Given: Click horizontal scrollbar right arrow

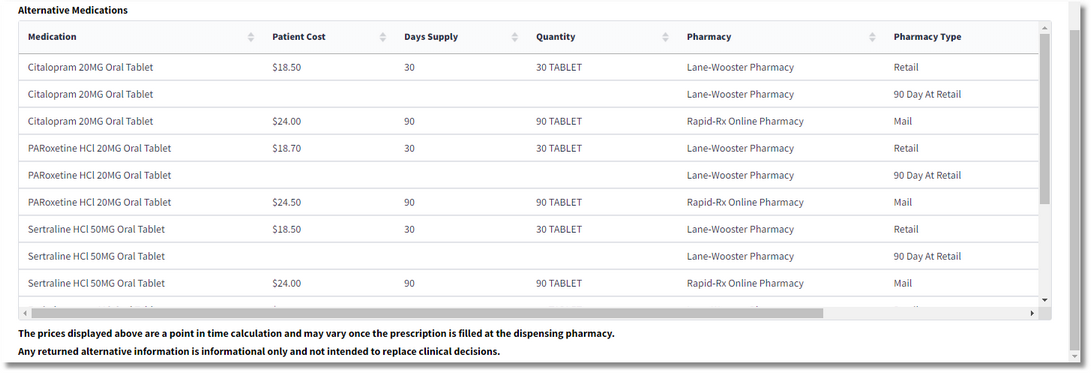Looking at the screenshot, I should click(1033, 314).
